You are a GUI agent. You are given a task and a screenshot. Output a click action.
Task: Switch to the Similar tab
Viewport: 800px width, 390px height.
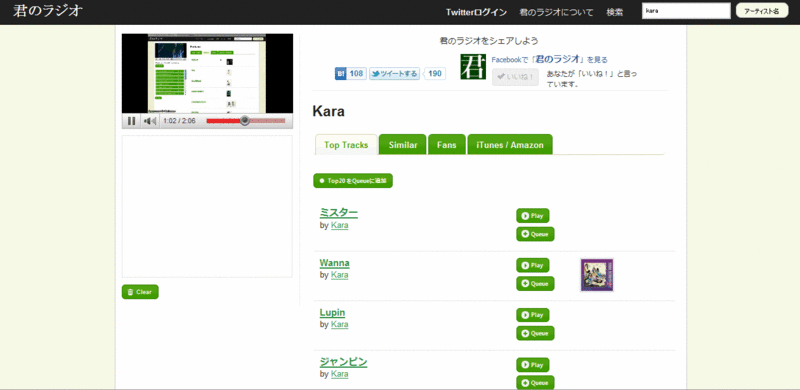(x=403, y=145)
